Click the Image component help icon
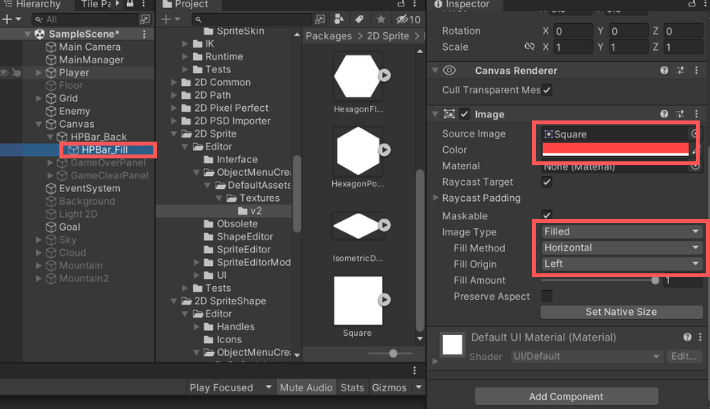This screenshot has width=710, height=420. pos(664,114)
